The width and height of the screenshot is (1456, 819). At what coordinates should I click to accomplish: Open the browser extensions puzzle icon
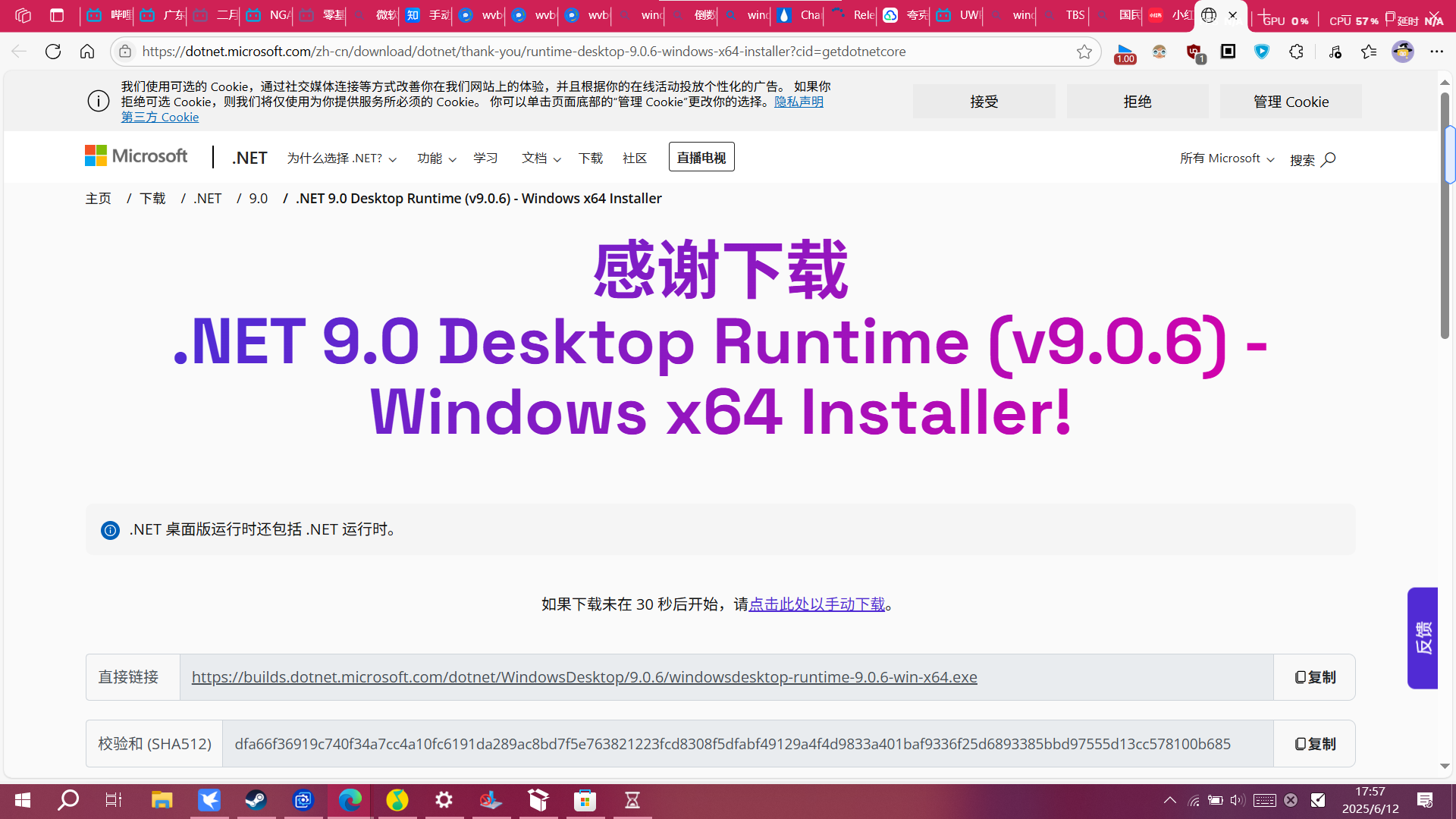click(x=1296, y=52)
